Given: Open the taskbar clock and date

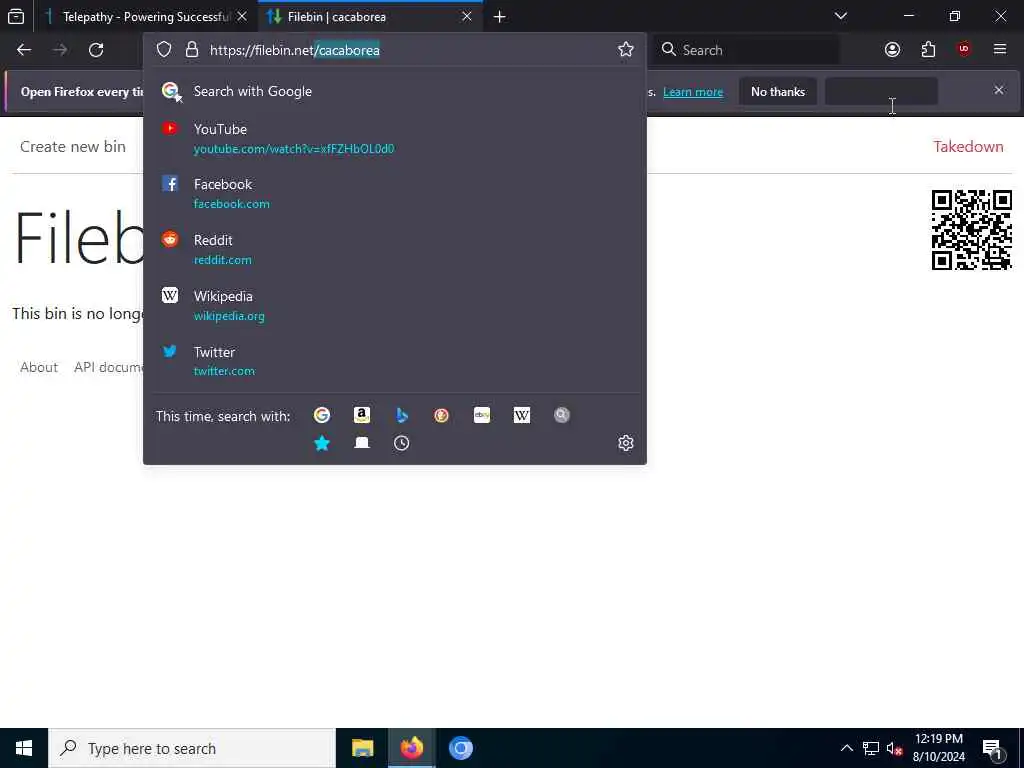Looking at the screenshot, I should tap(938, 748).
